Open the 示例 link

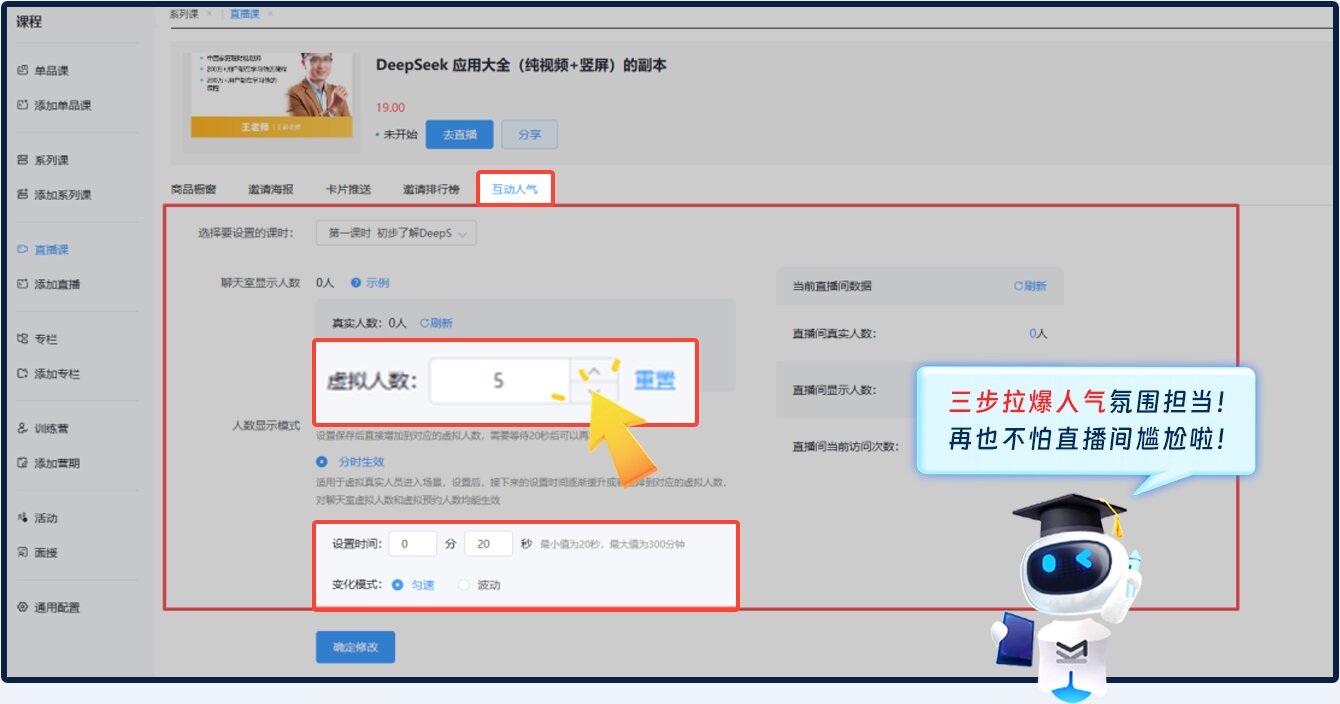(378, 283)
